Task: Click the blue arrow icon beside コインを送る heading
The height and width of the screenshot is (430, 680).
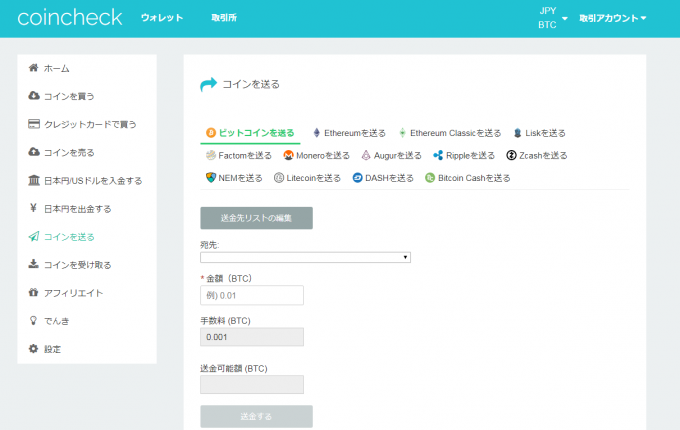Action: coord(208,84)
